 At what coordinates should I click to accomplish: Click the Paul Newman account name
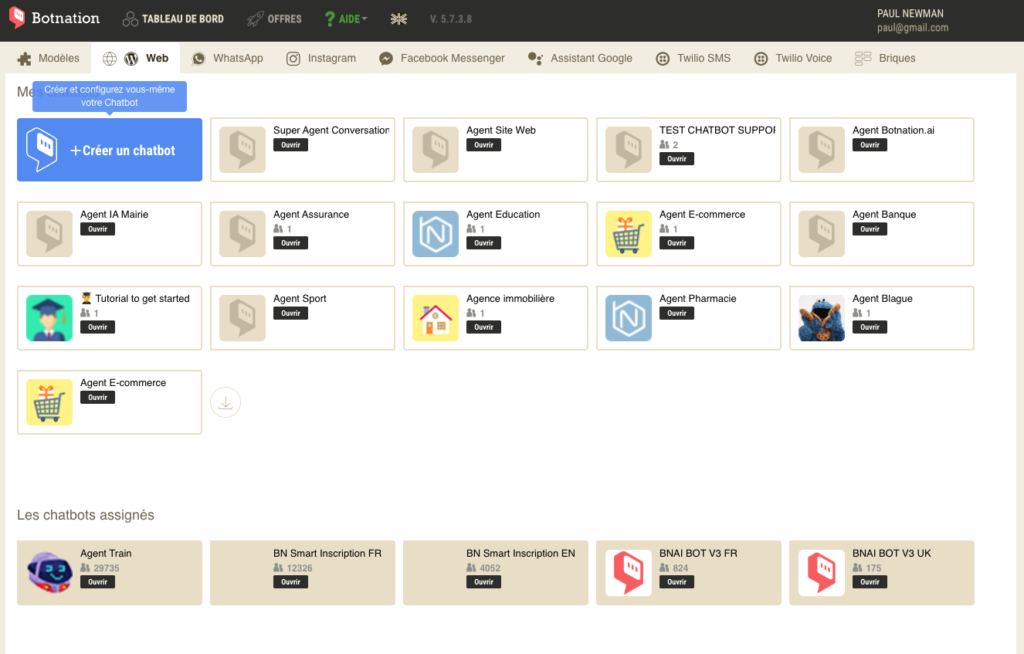[x=910, y=13]
